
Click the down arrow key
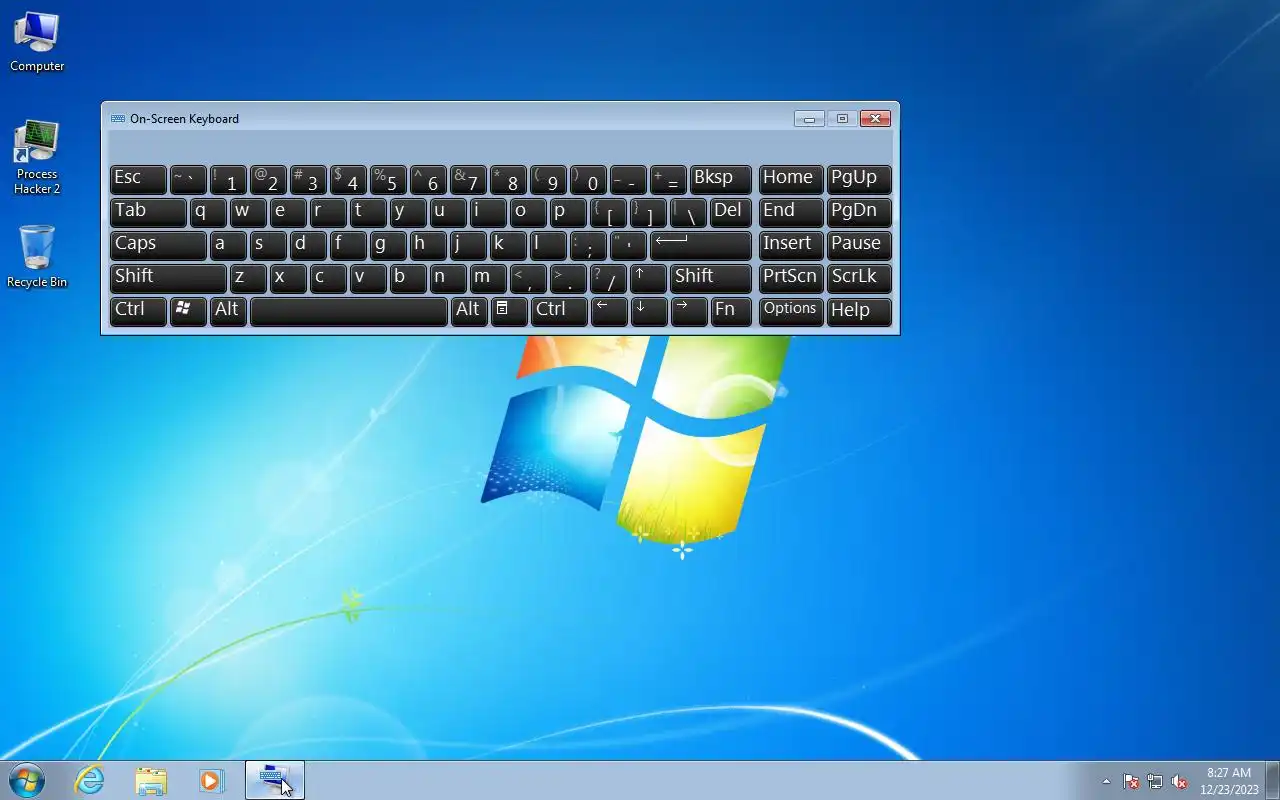click(x=649, y=311)
